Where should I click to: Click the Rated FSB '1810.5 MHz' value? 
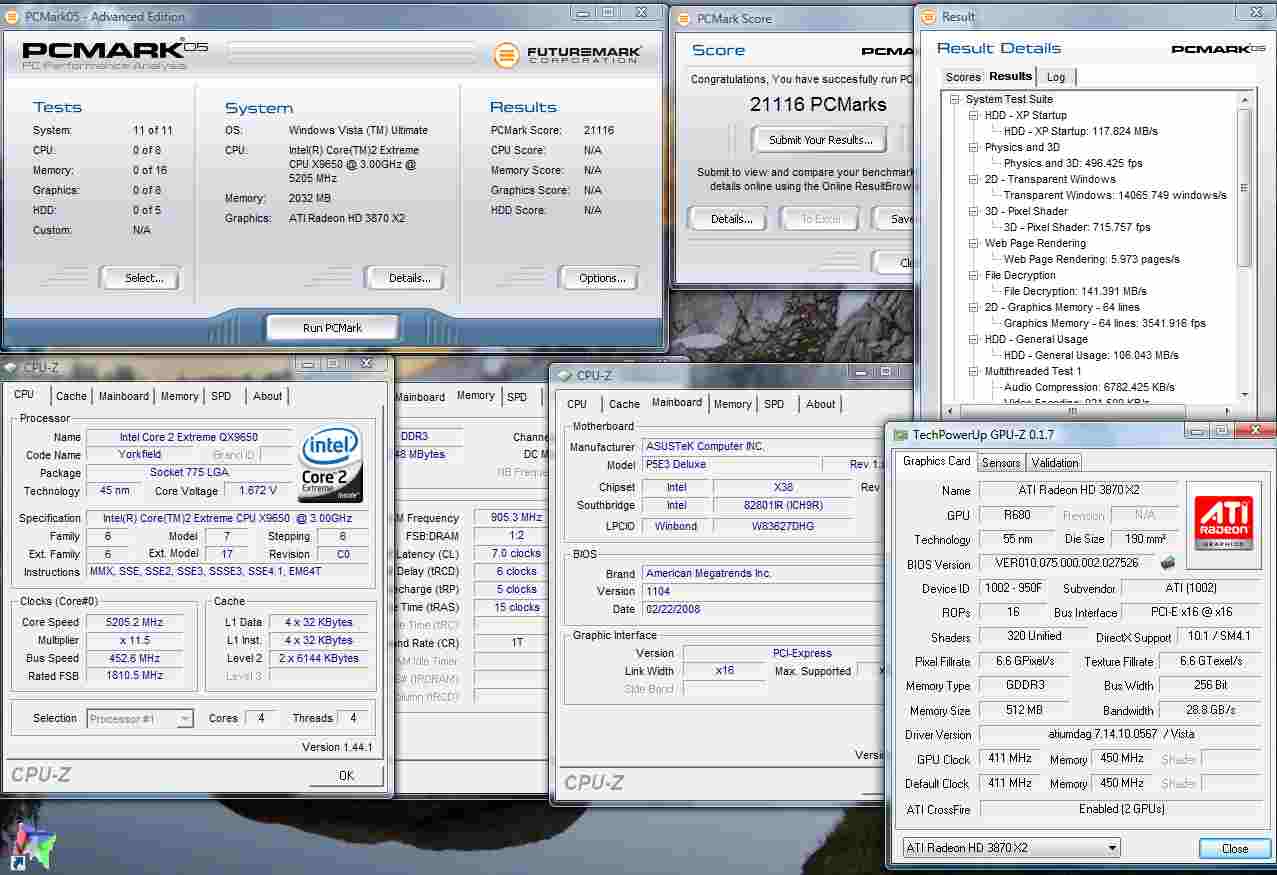[134, 676]
